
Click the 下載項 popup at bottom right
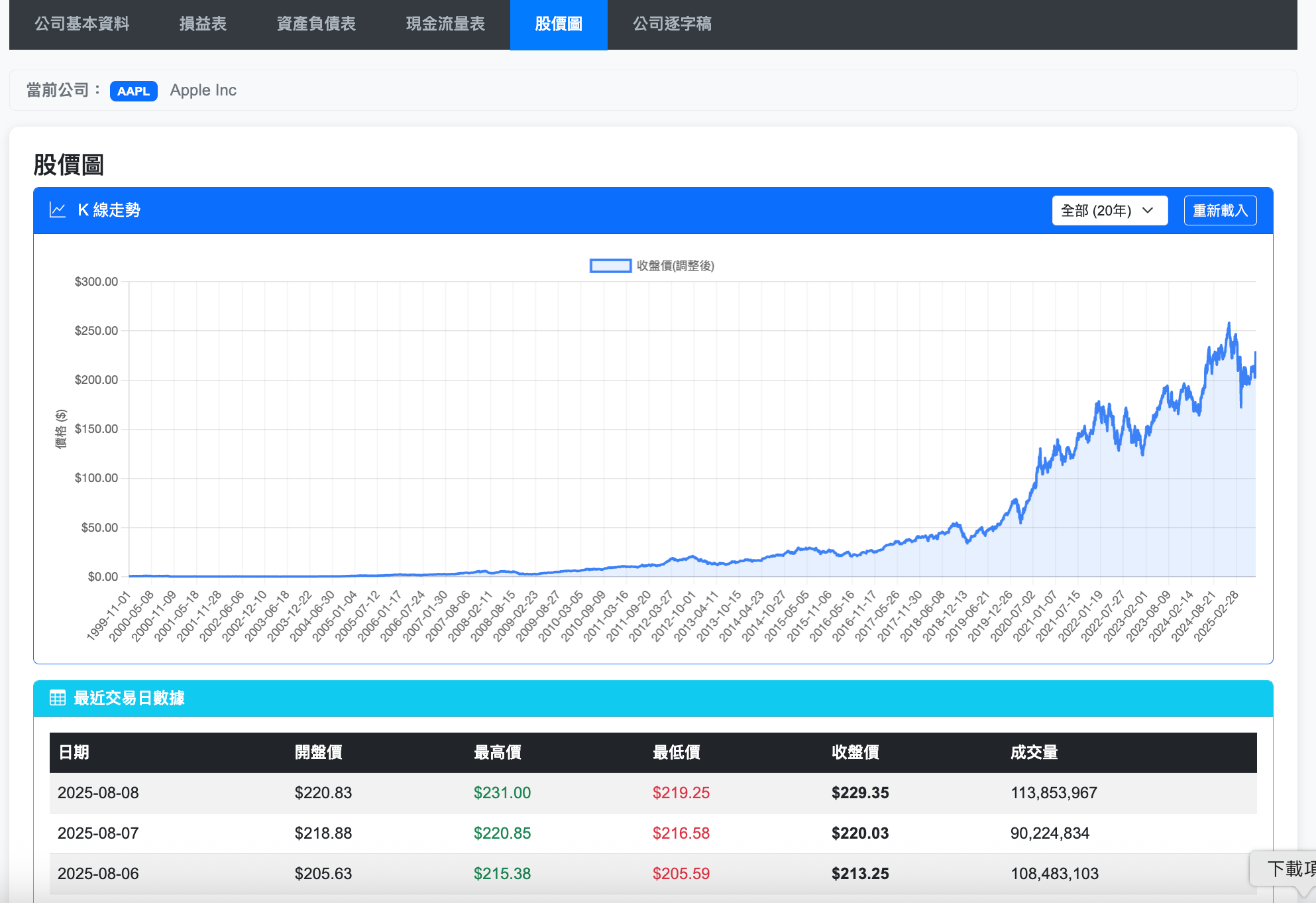(x=1289, y=869)
